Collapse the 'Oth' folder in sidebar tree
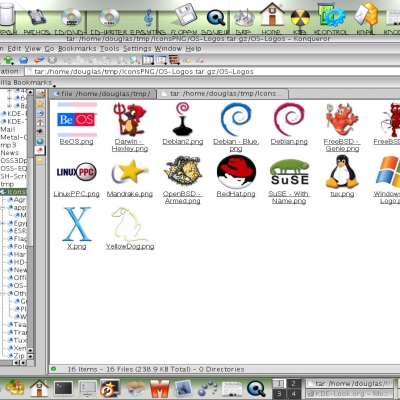Screen dimensions: 400x400 click(3, 294)
